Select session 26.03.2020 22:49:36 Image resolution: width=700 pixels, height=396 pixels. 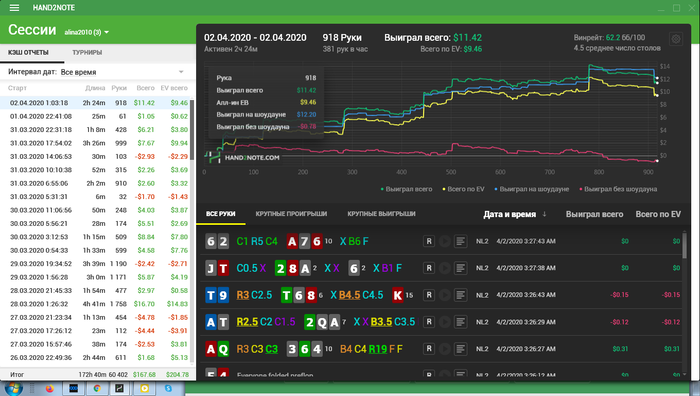click(95, 358)
